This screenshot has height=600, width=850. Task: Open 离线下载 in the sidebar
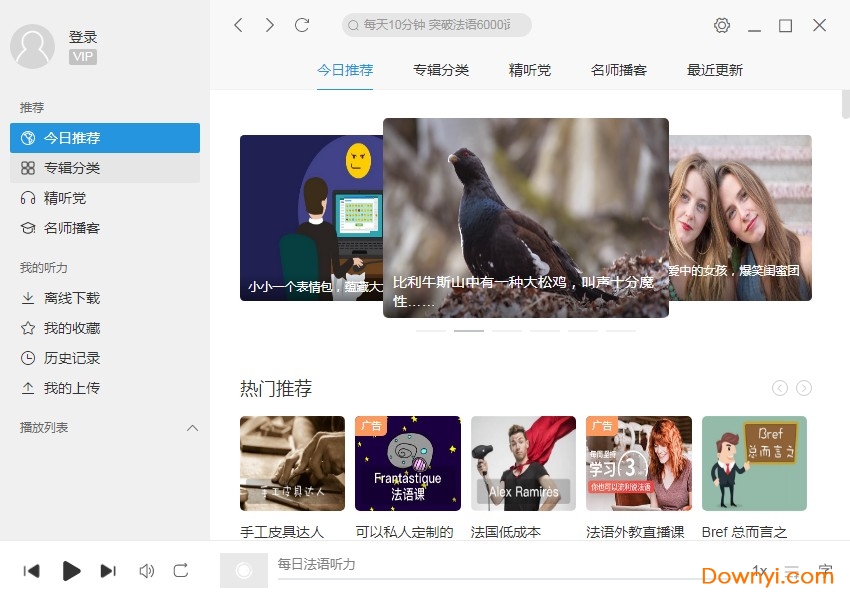(x=71, y=298)
